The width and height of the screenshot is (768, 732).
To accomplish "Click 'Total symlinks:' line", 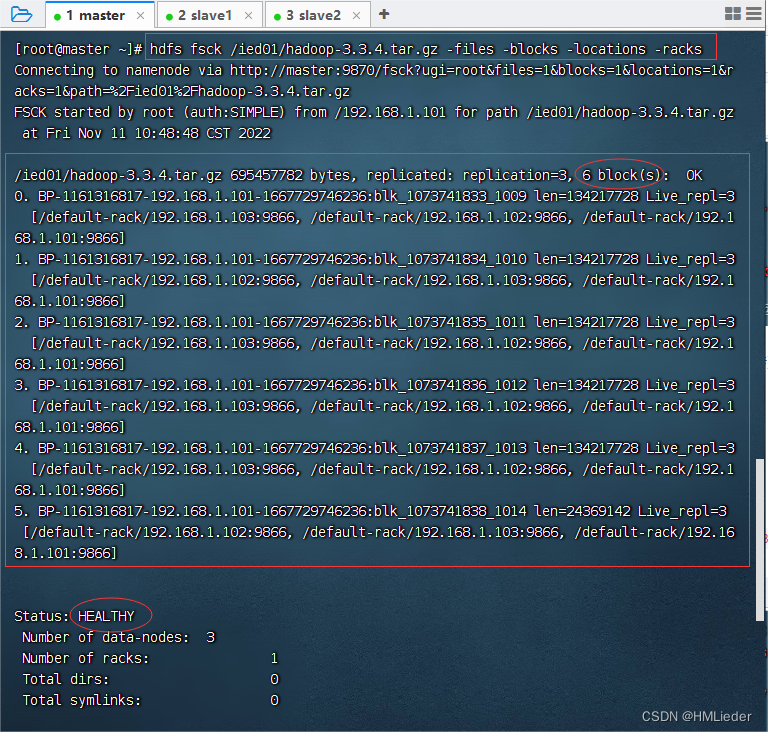I will tap(150, 700).
